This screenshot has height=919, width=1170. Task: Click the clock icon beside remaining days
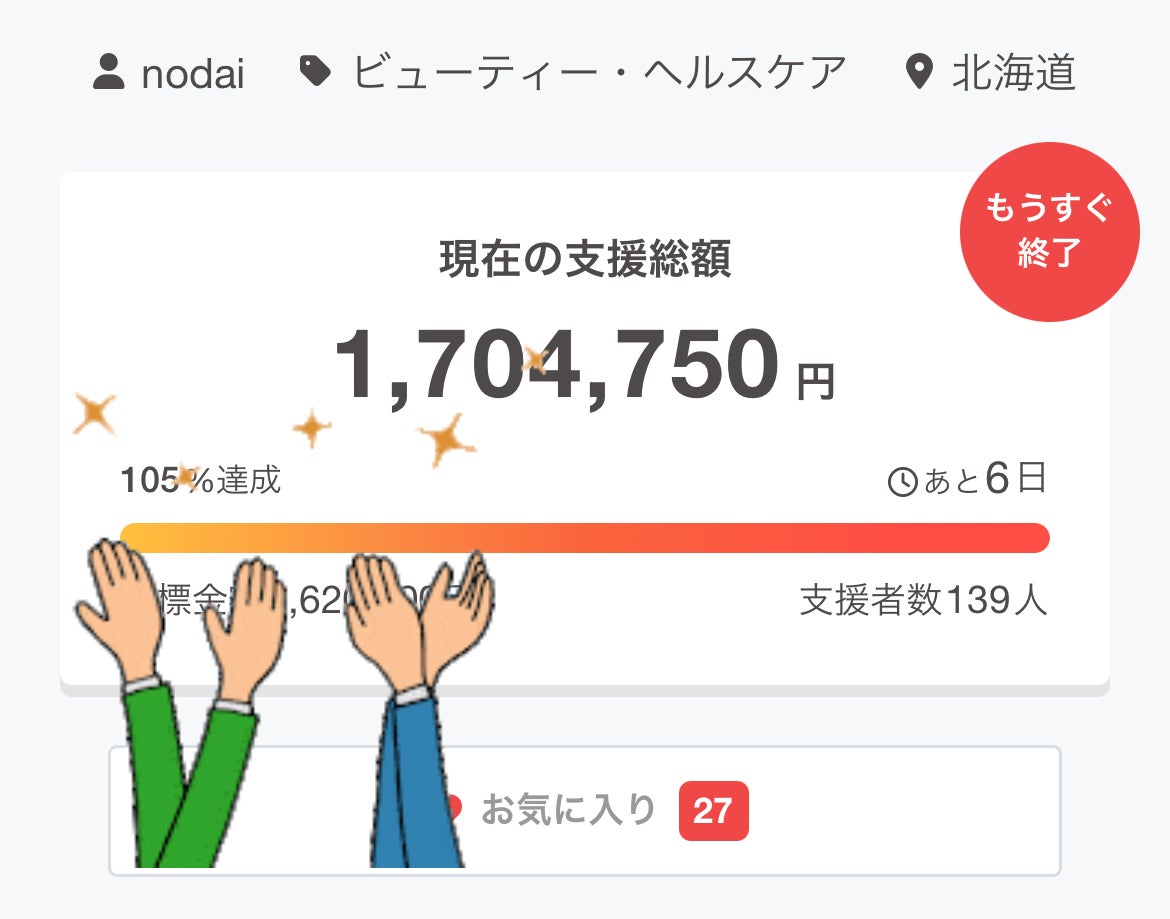[x=902, y=483]
